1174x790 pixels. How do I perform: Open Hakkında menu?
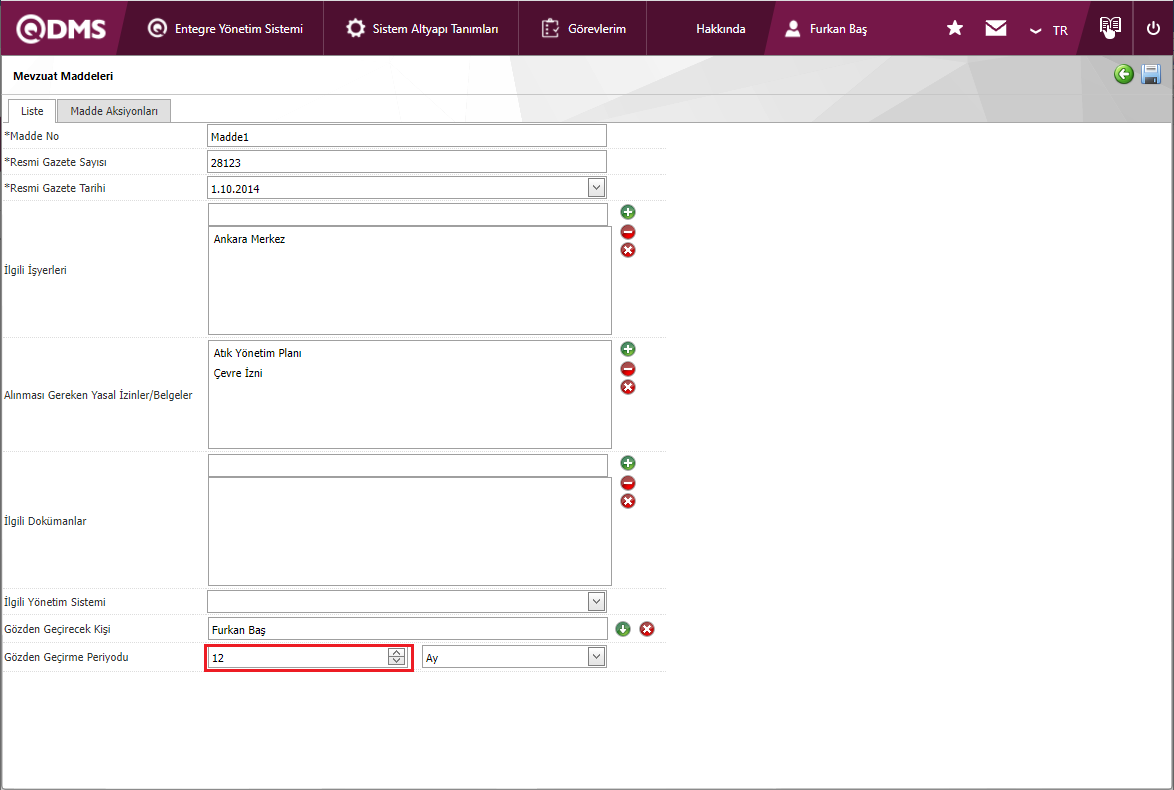click(x=720, y=28)
